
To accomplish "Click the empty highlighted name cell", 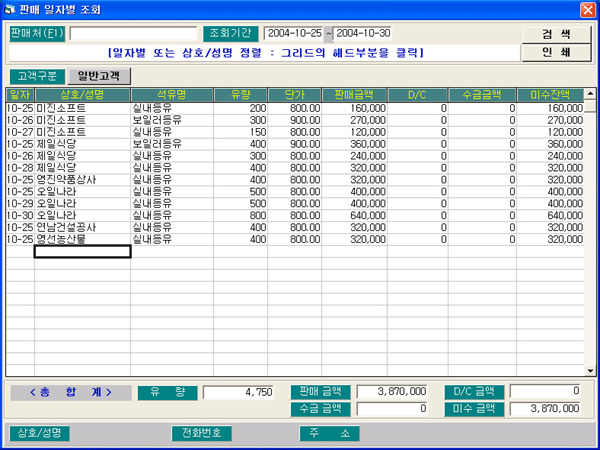I will coord(82,251).
